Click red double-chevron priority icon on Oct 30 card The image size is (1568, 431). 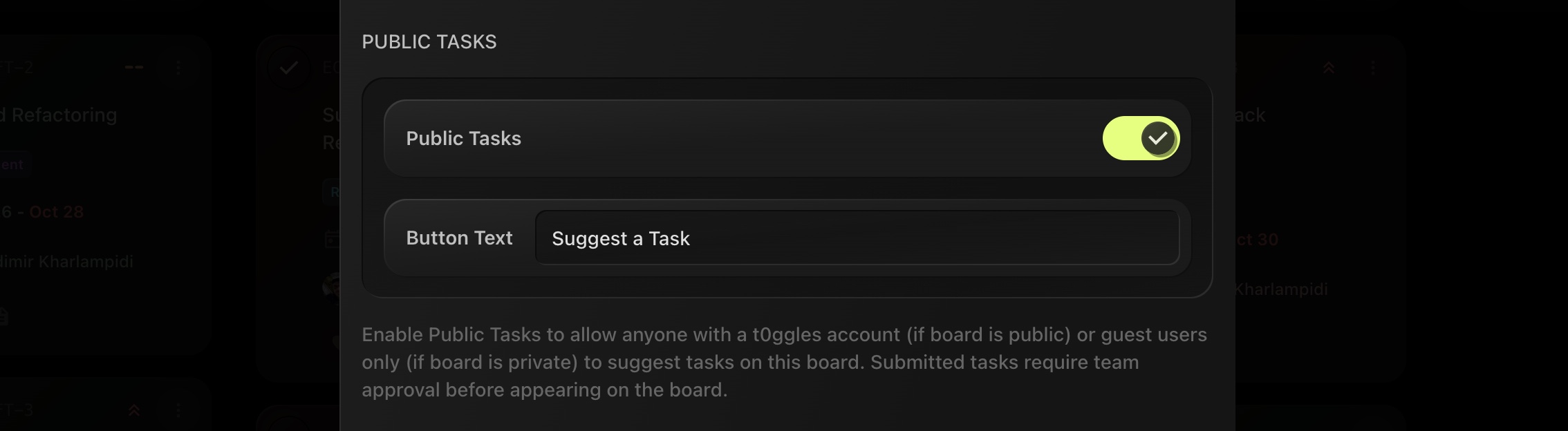click(1329, 68)
